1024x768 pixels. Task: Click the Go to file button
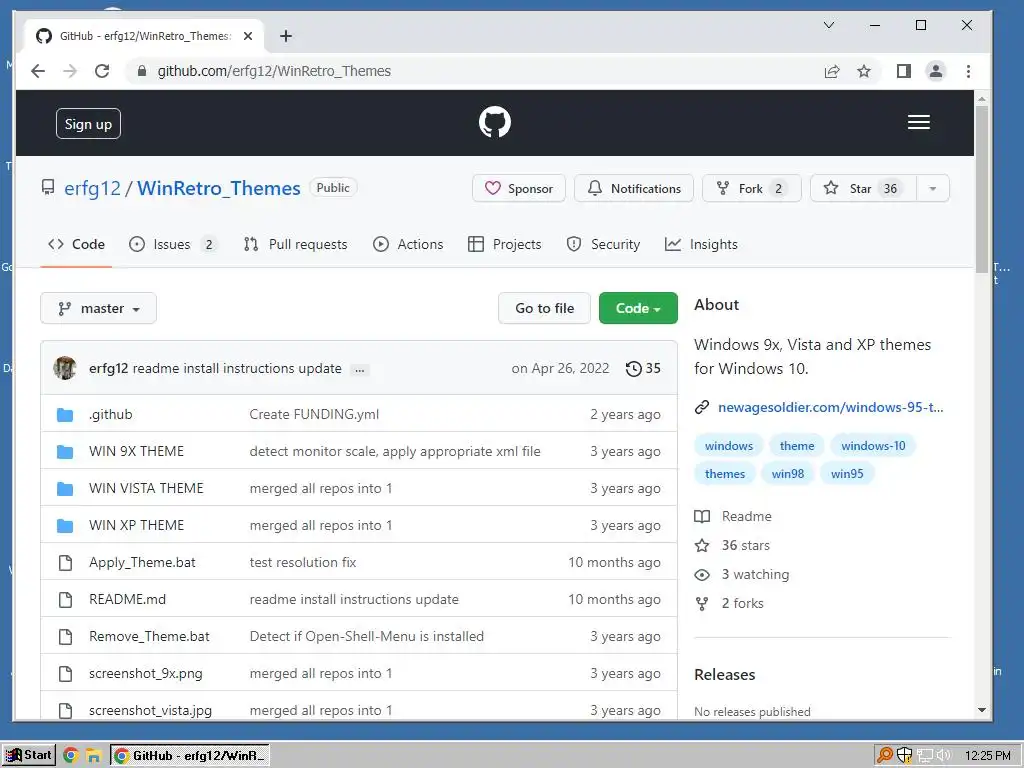pyautogui.click(x=545, y=308)
